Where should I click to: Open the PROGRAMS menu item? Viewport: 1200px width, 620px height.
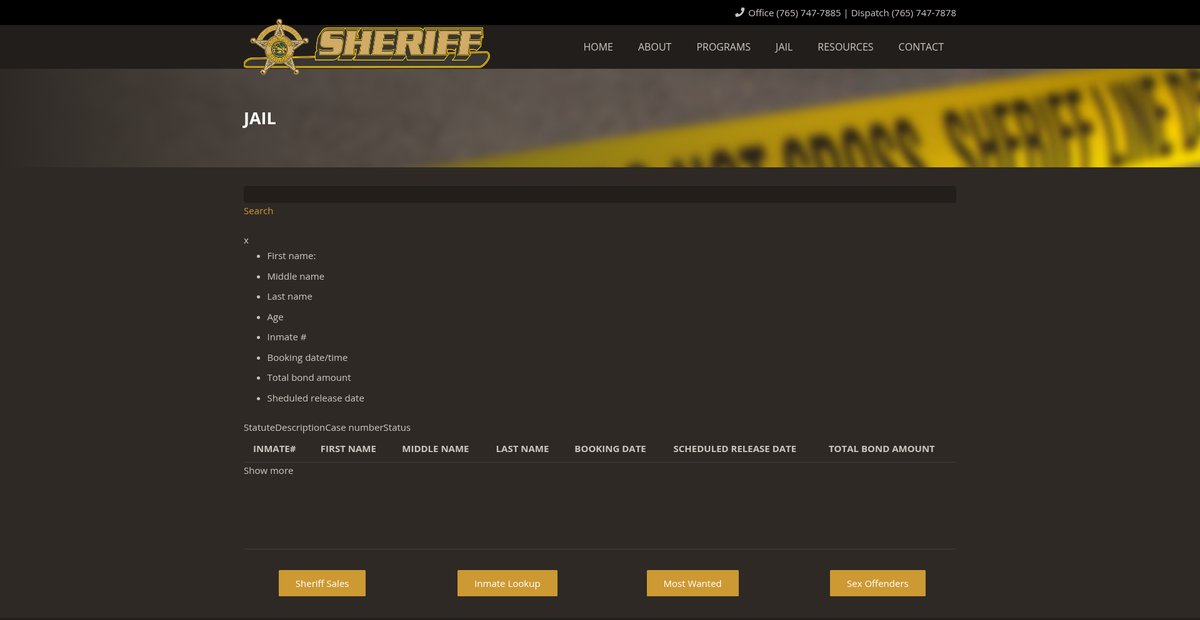click(x=723, y=47)
